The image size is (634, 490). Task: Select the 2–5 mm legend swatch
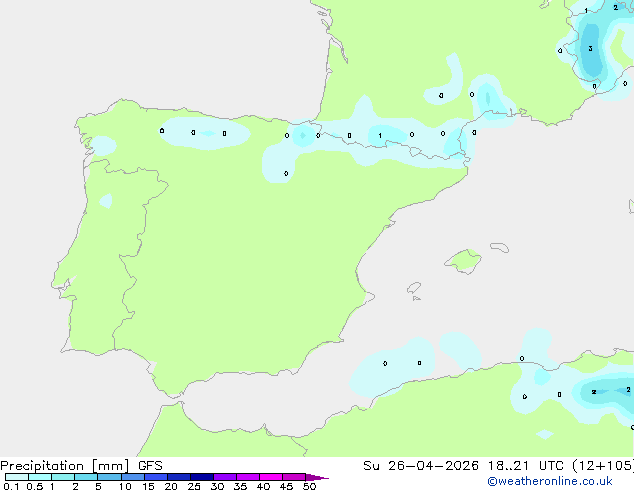click(x=86, y=477)
